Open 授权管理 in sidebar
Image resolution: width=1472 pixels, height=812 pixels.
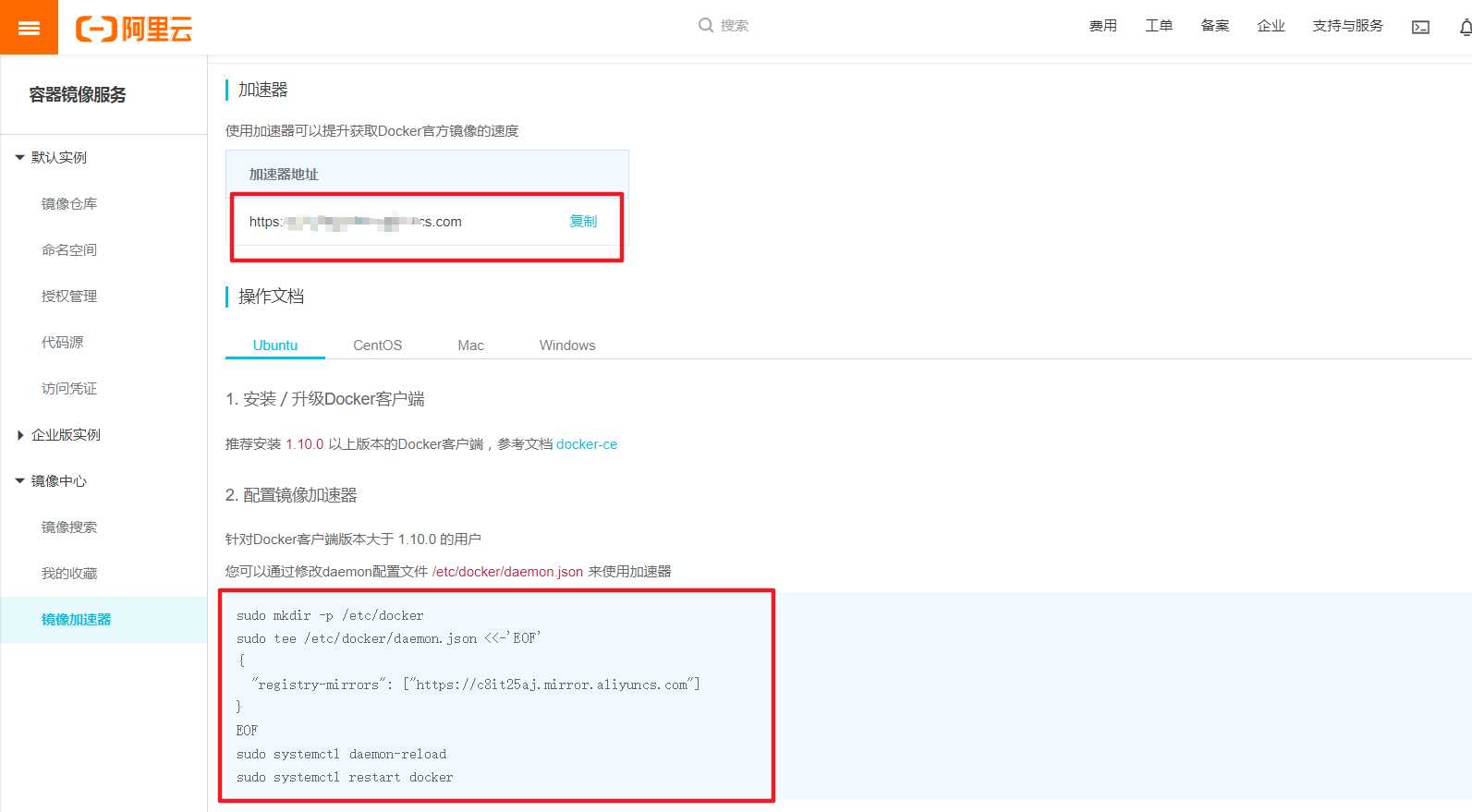pos(69,296)
